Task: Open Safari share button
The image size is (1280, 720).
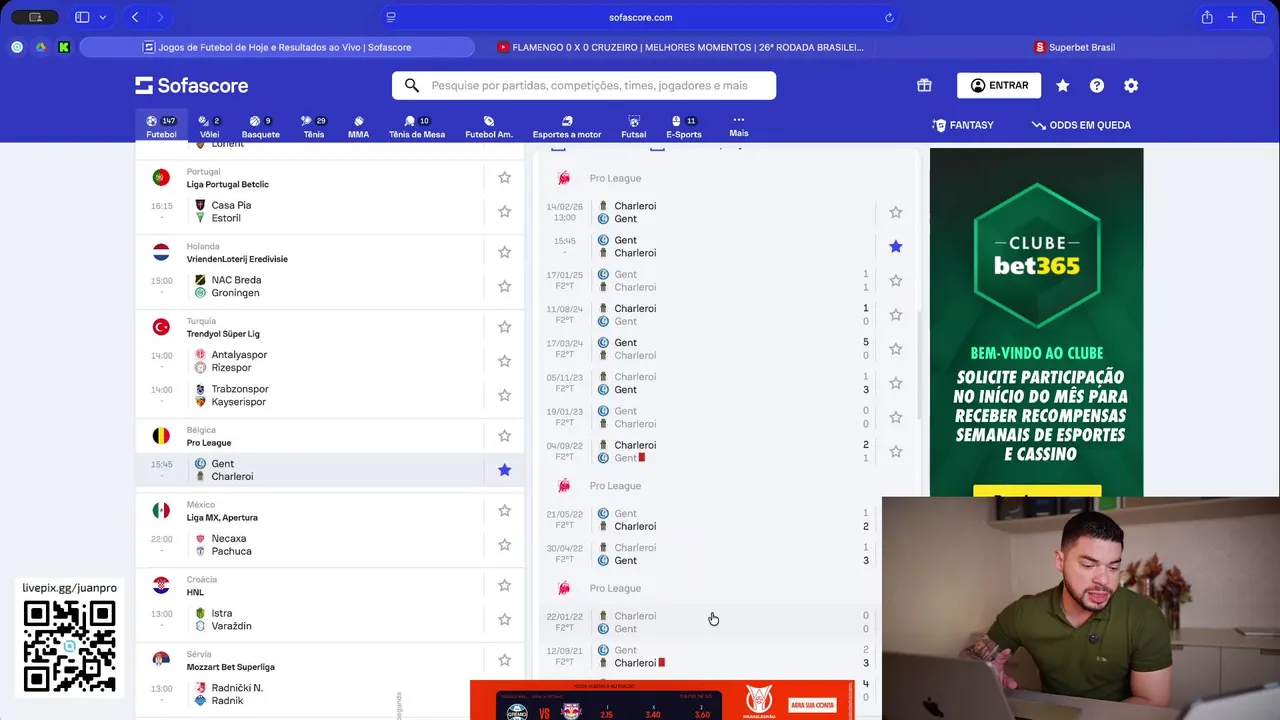Action: click(1207, 17)
